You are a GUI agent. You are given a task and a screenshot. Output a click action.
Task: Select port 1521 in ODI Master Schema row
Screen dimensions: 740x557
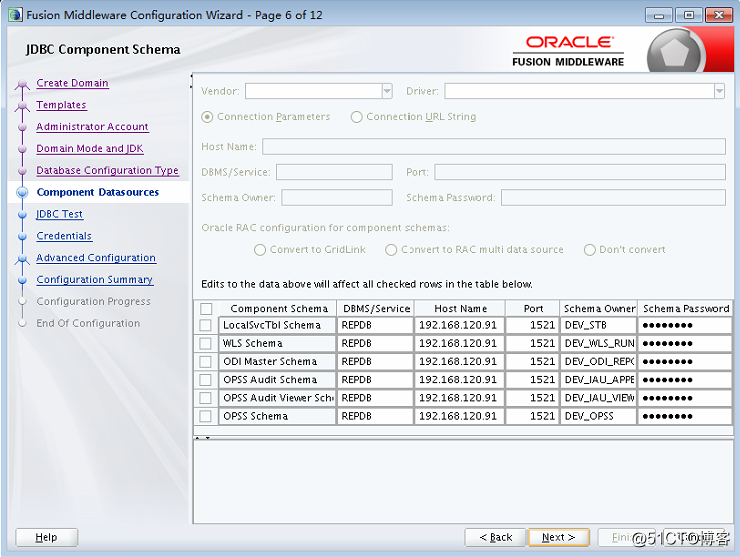coord(533,362)
